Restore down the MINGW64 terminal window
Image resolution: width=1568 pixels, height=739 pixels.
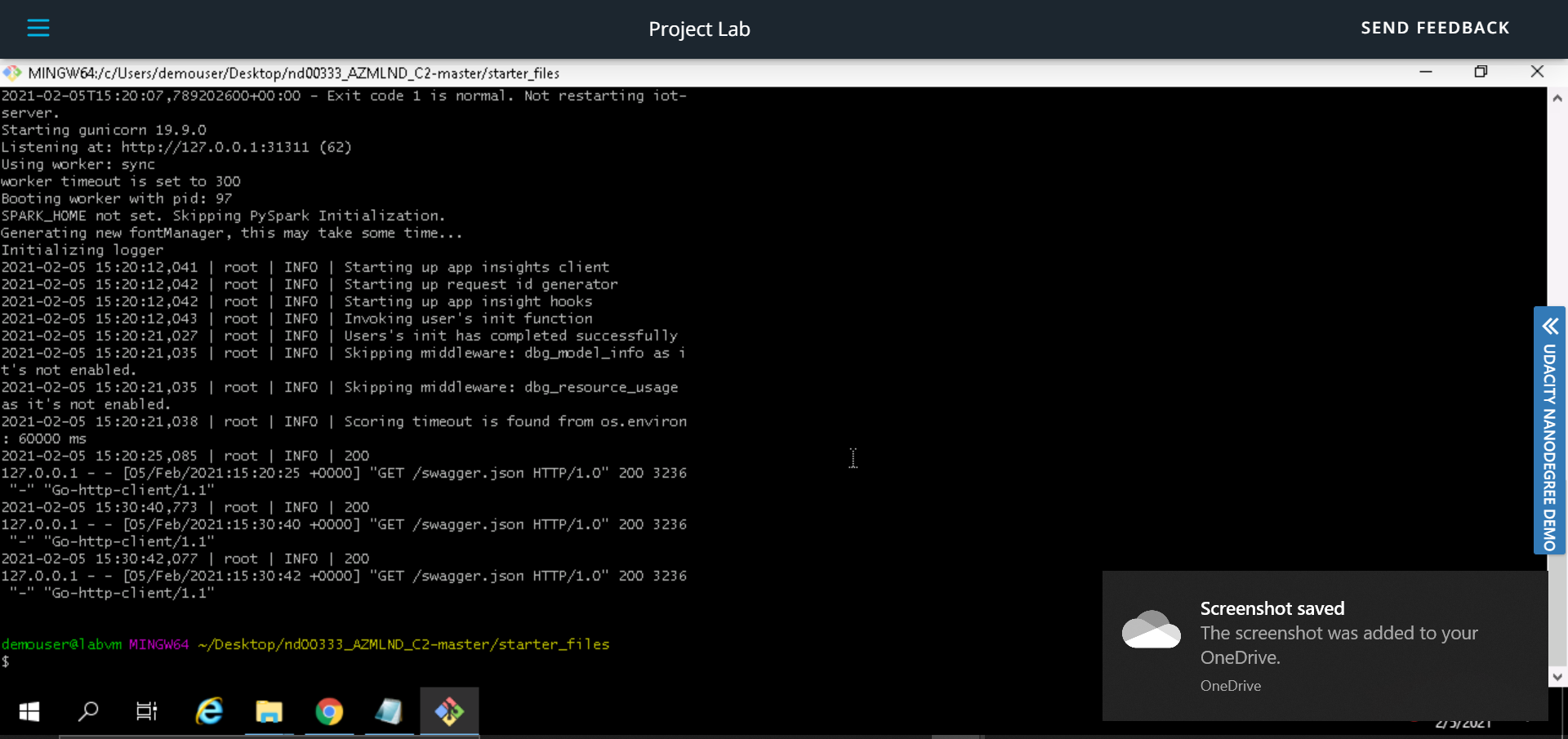[x=1481, y=72]
